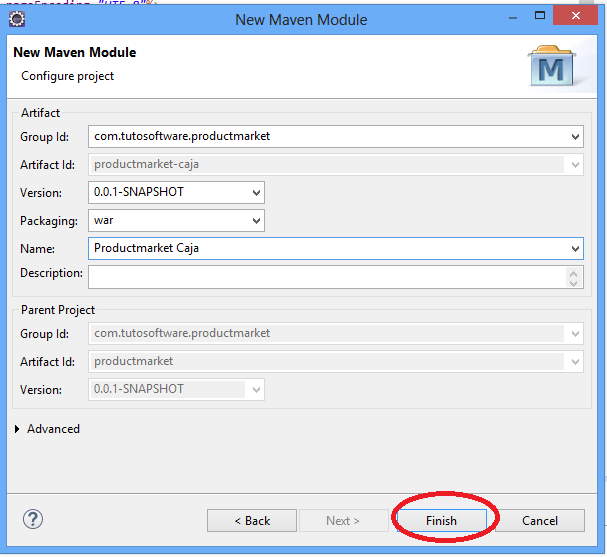The image size is (607, 557).
Task: Go back with the Back button
Action: (252, 520)
